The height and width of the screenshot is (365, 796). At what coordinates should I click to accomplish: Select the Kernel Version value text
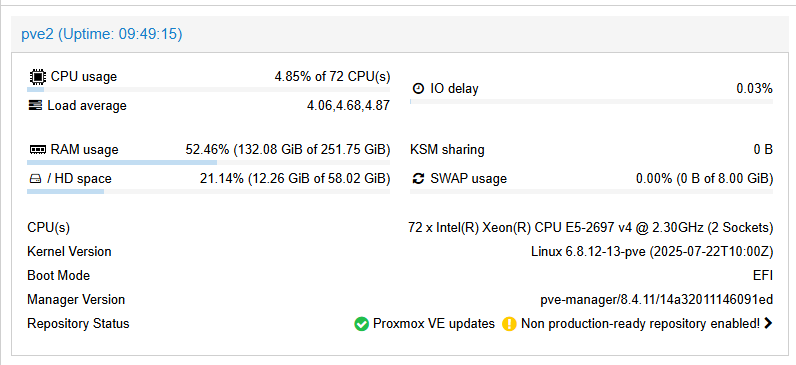pyautogui.click(x=652, y=251)
